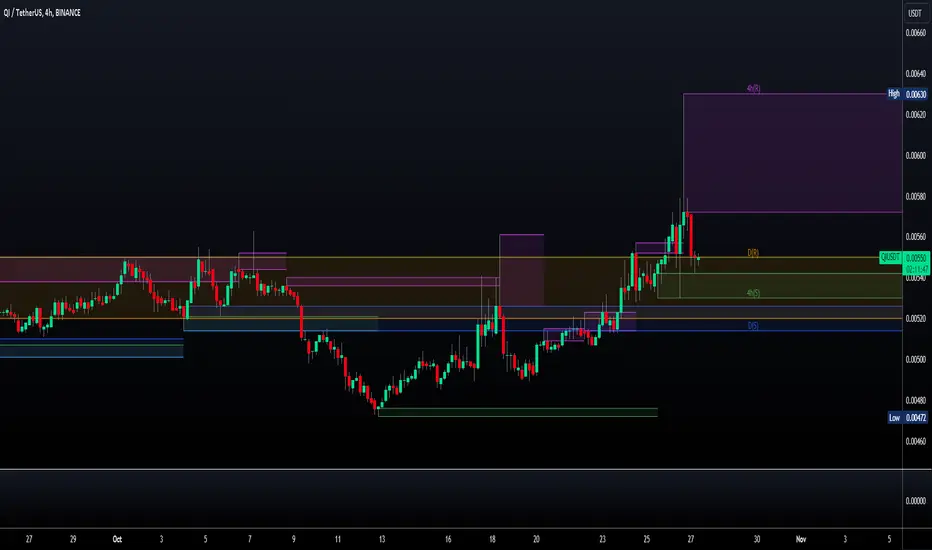
Task: Click the 02:11:47 candle countdown label
Action: (917, 269)
